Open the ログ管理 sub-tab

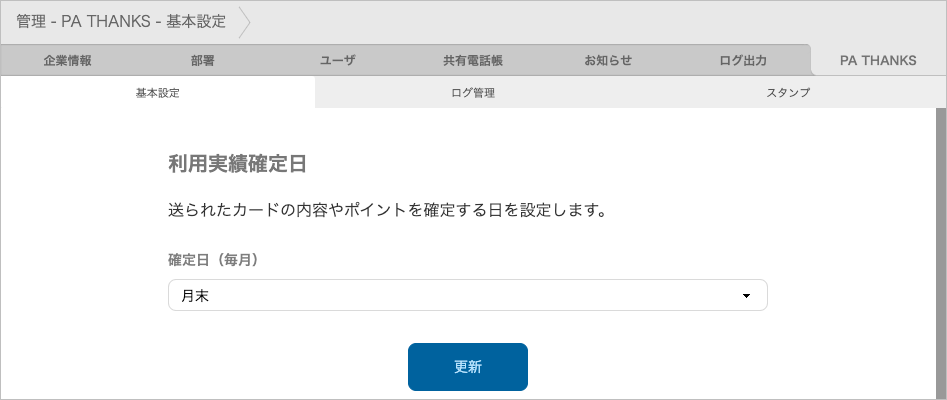click(x=473, y=93)
